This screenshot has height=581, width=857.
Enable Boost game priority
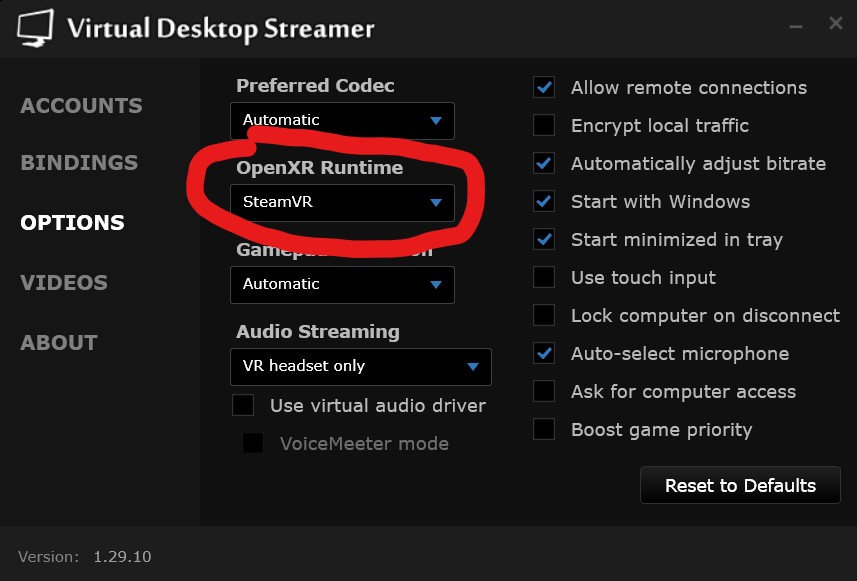tap(544, 430)
